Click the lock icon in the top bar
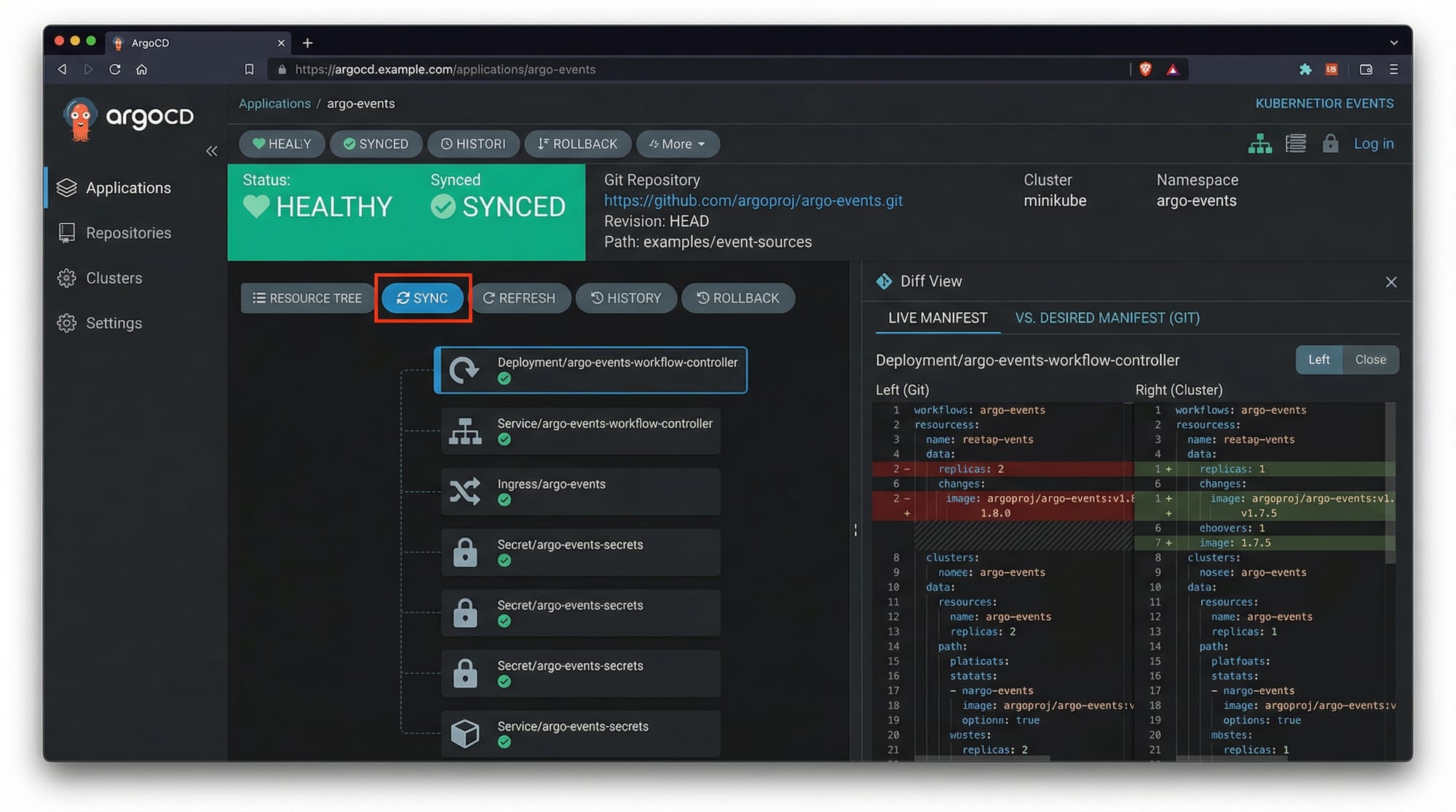Viewport: 1456px width, 812px height. click(1330, 143)
